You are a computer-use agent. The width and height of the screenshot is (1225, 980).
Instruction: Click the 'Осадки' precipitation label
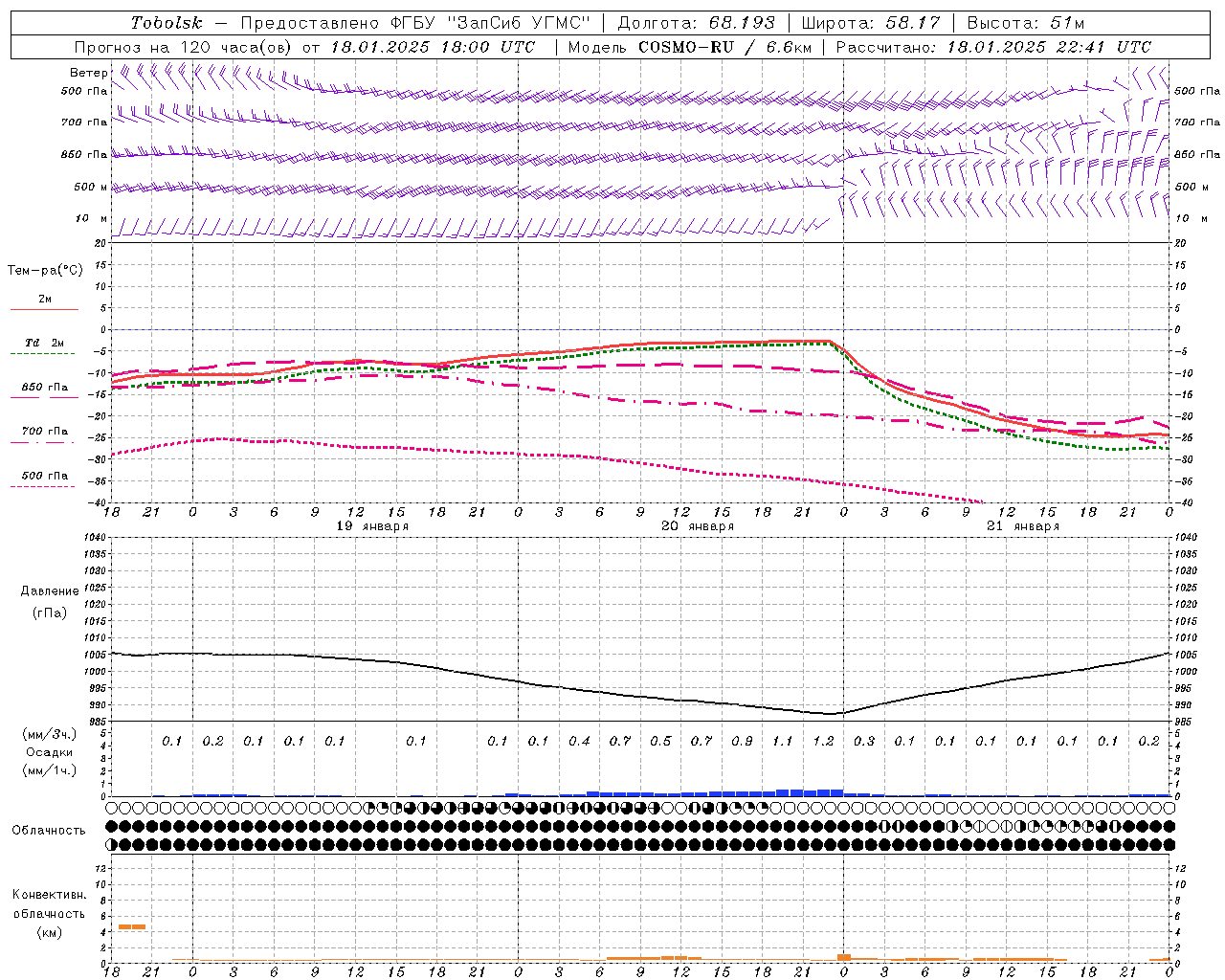pyautogui.click(x=50, y=752)
